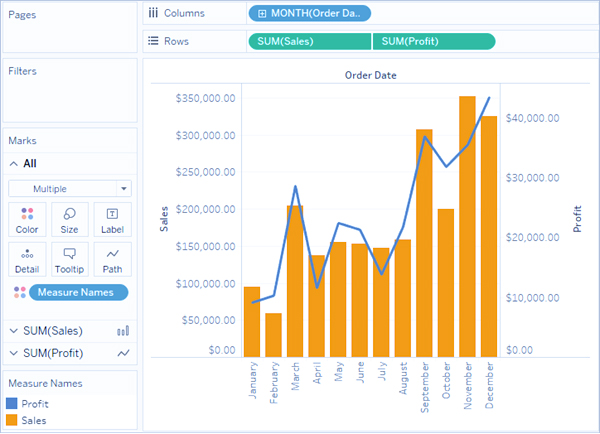Click bar chart icon beside SUM(Sales)
The image size is (600, 434).
coord(123,331)
